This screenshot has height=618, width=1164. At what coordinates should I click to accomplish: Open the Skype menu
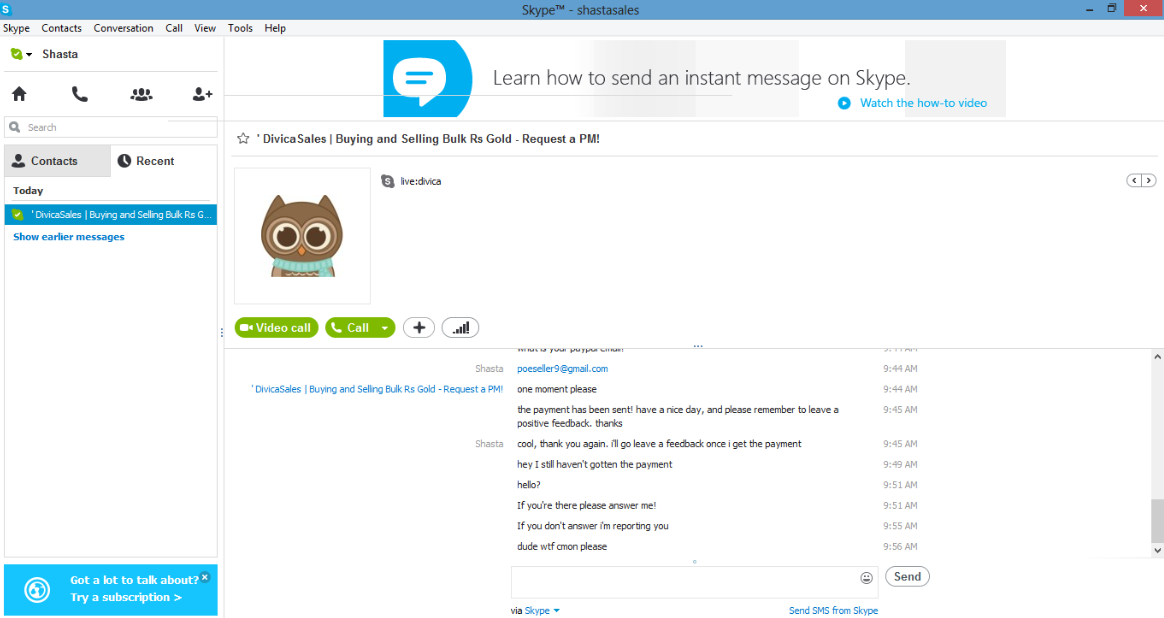point(16,28)
